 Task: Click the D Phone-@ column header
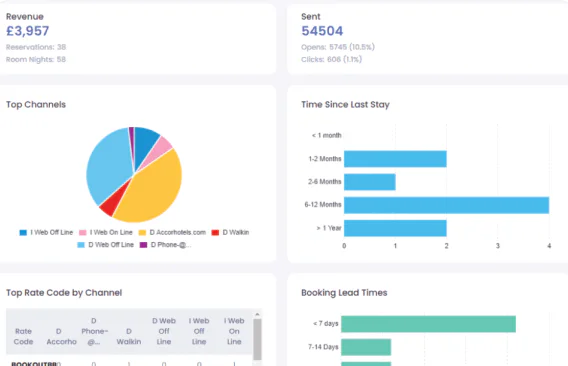click(94, 331)
